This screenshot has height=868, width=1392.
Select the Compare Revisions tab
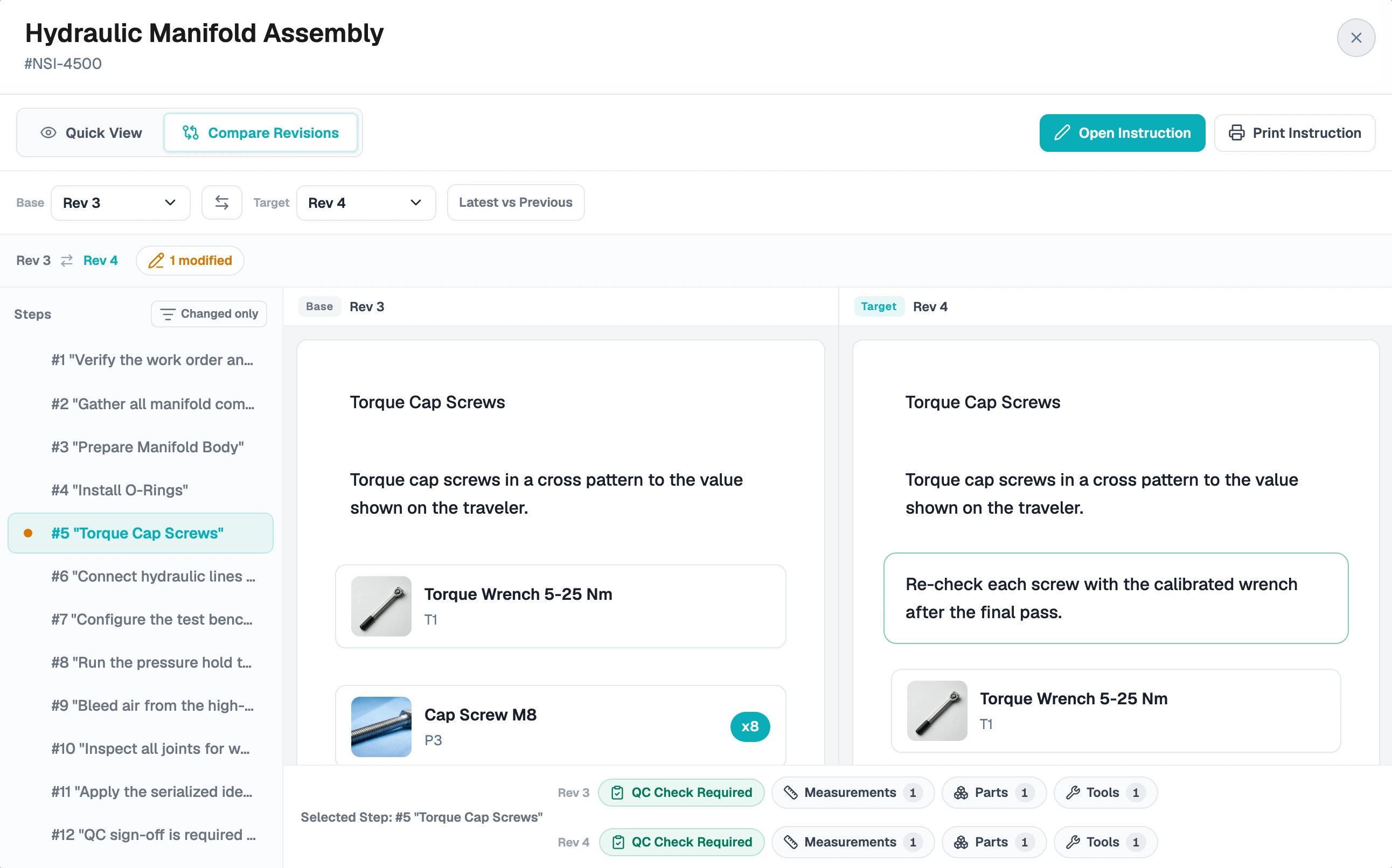point(261,132)
